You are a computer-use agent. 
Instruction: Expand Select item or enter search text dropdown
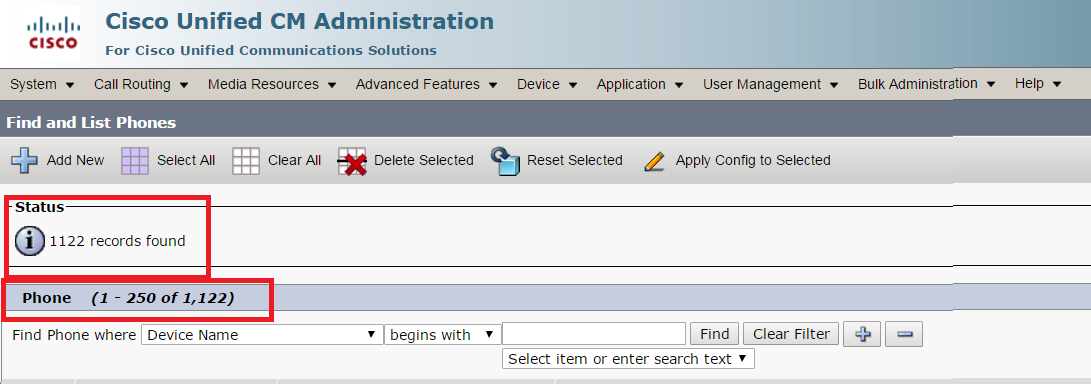[x=628, y=359]
